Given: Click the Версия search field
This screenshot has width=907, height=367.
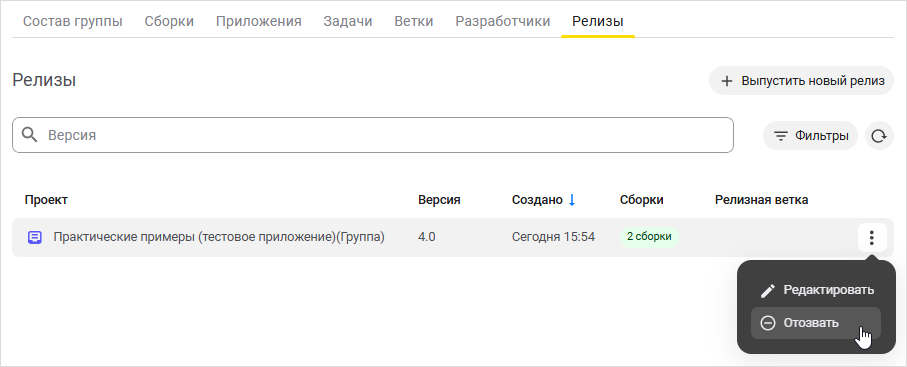Looking at the screenshot, I should [x=373, y=135].
